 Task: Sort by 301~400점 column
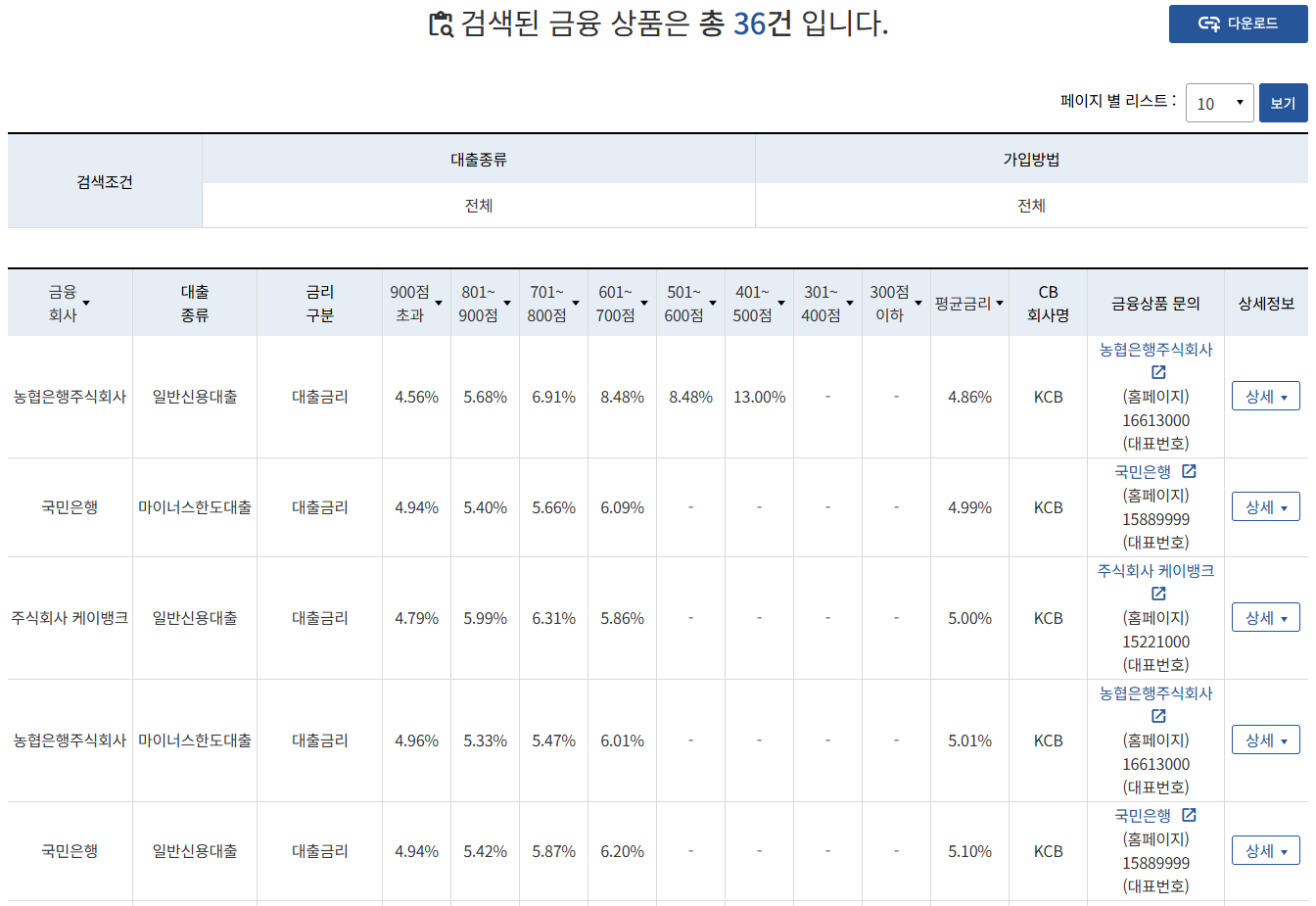click(850, 304)
